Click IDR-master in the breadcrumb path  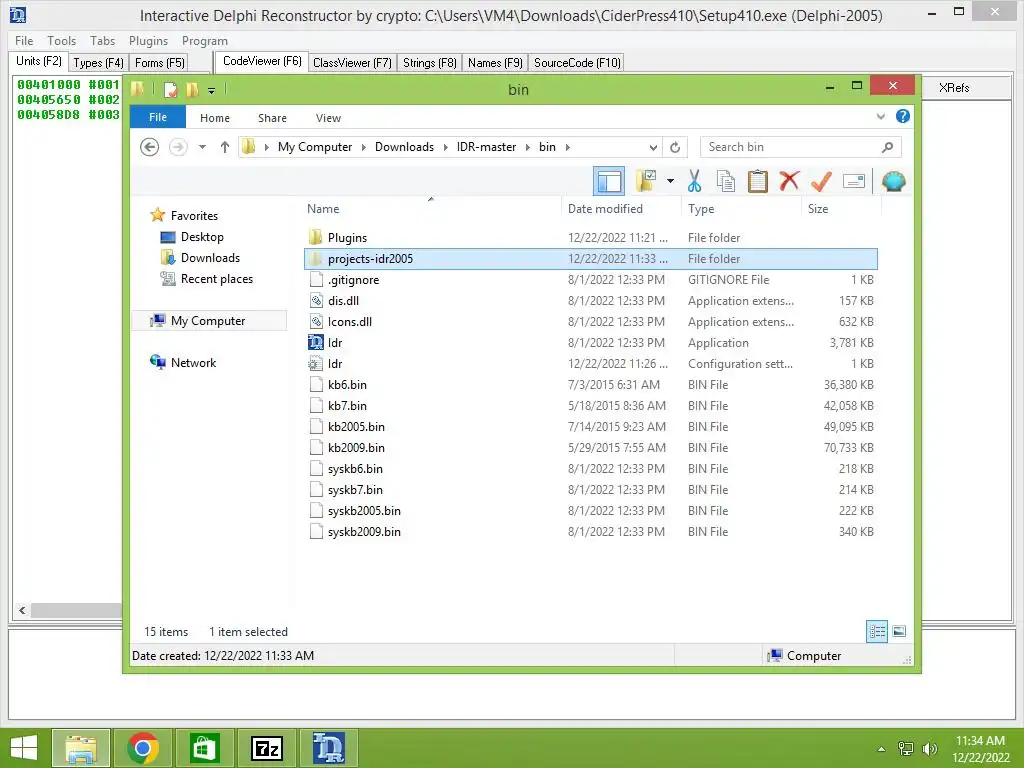tap(487, 147)
